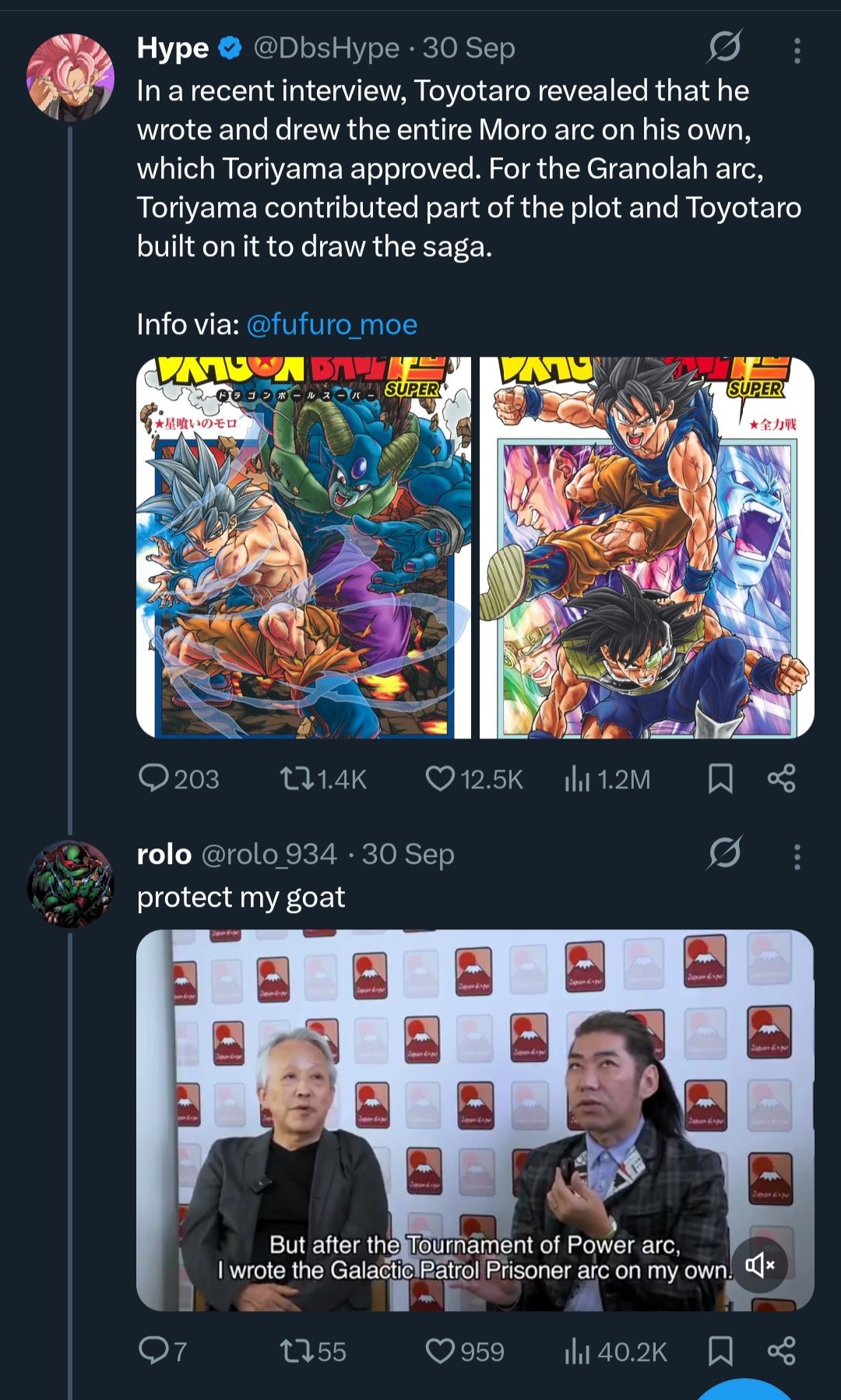
Task: Open more options menu on Hype's tweet
Action: [797, 50]
